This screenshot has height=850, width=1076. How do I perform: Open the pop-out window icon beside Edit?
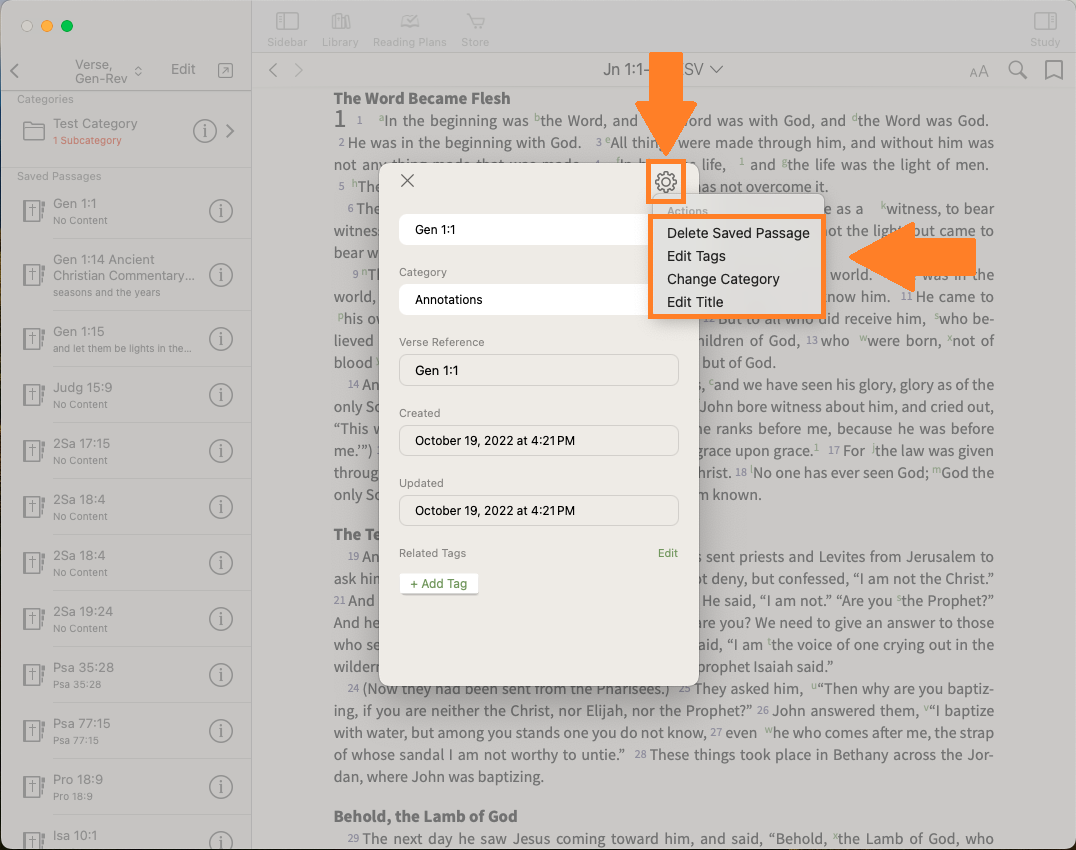coord(226,70)
